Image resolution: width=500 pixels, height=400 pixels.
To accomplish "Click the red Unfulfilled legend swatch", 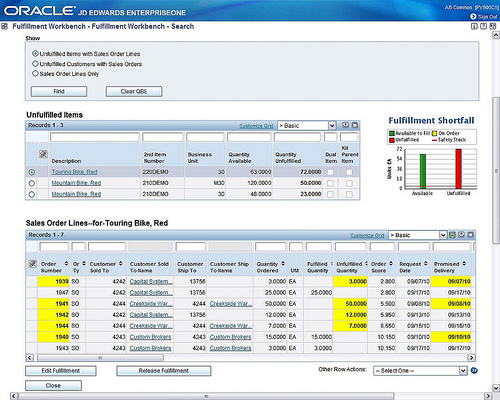I will (x=392, y=140).
